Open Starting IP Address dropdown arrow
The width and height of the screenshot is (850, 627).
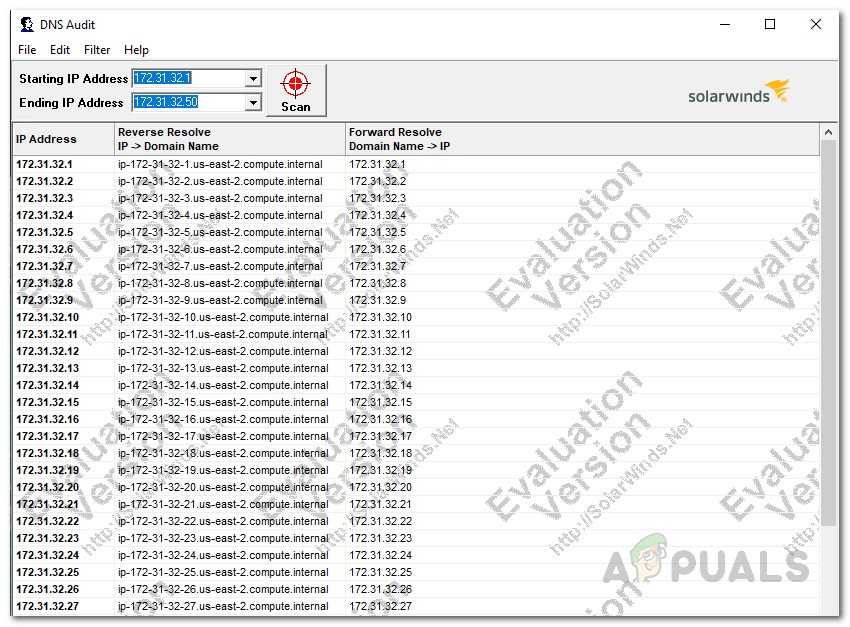[x=252, y=78]
